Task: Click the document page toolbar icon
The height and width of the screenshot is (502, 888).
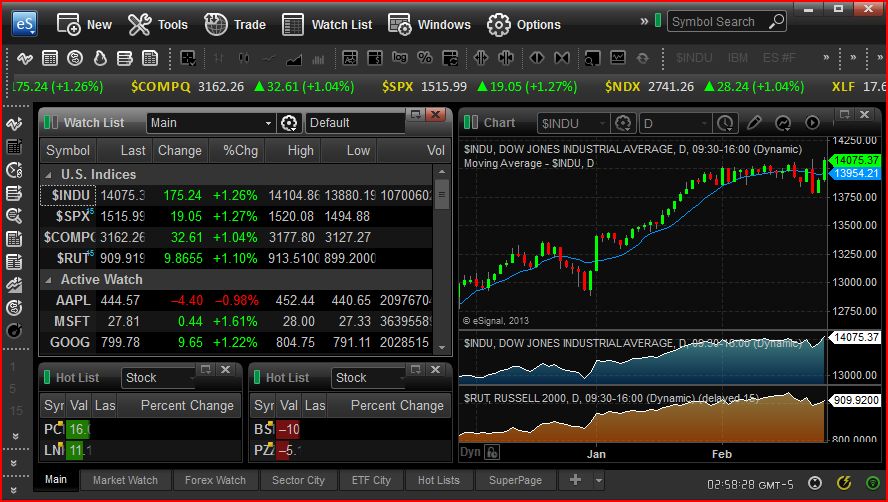Action: point(150,58)
